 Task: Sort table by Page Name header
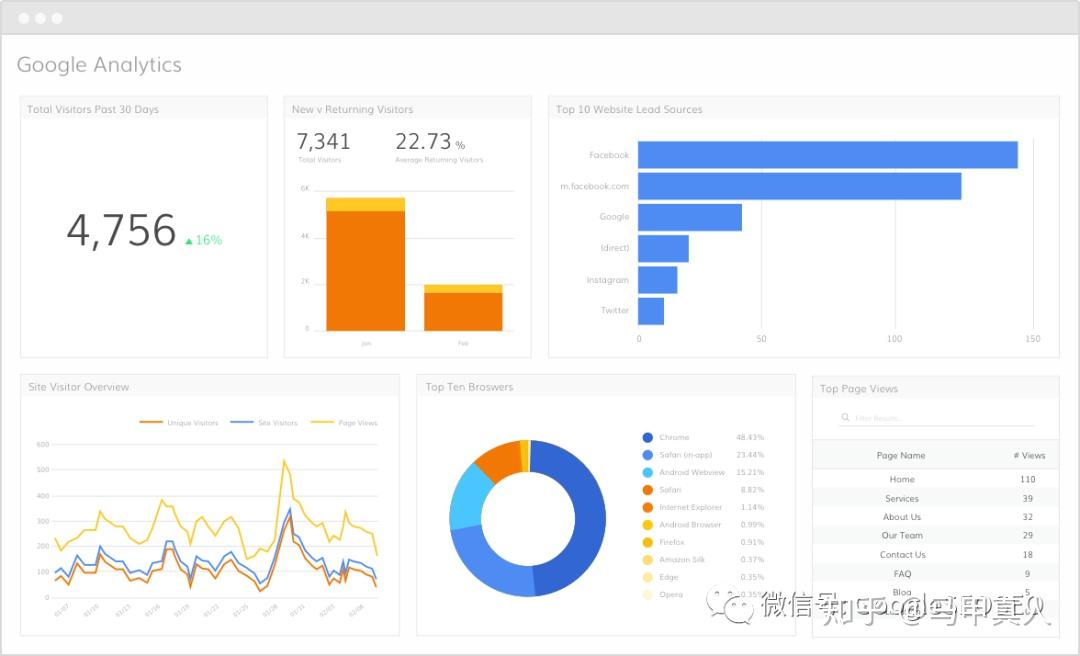click(901, 455)
